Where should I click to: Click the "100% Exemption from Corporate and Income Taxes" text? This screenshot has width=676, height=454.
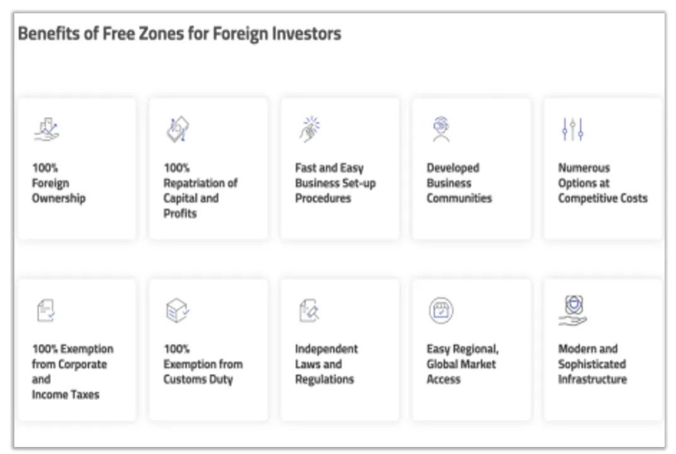(73, 372)
